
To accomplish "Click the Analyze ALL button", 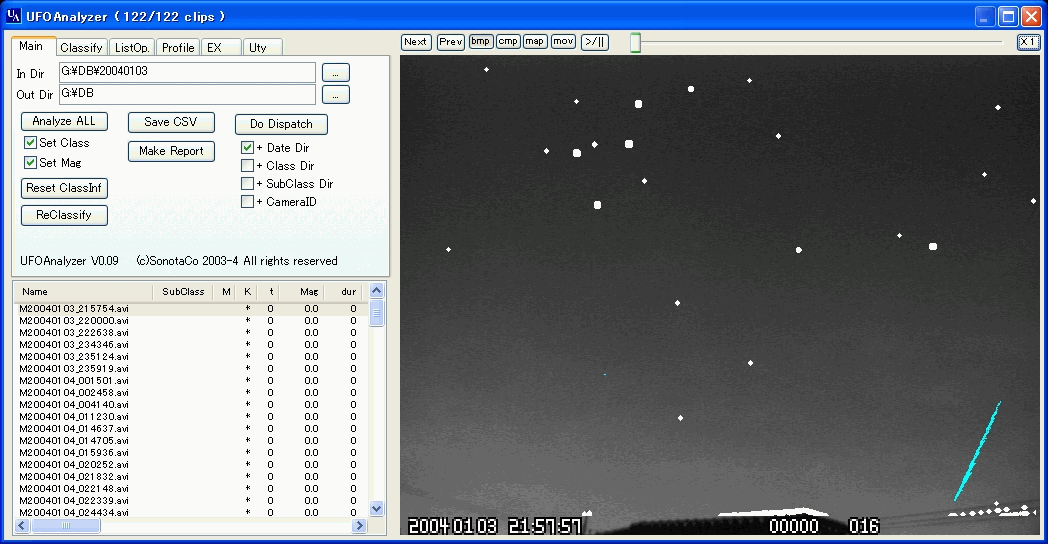I will 64,122.
